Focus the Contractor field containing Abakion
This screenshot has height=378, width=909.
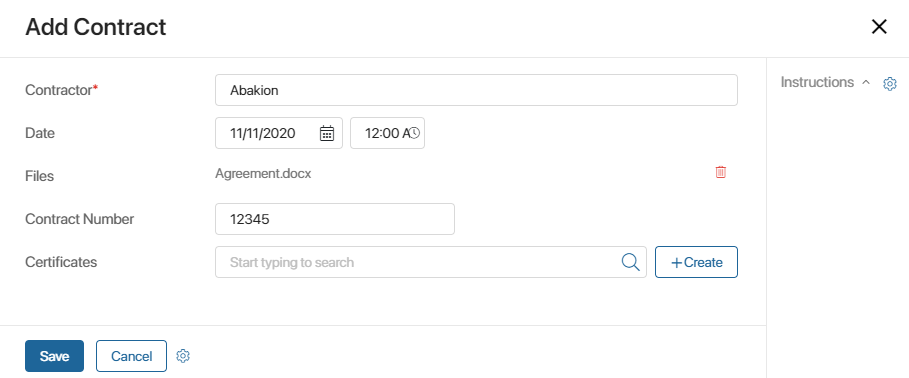(x=477, y=90)
